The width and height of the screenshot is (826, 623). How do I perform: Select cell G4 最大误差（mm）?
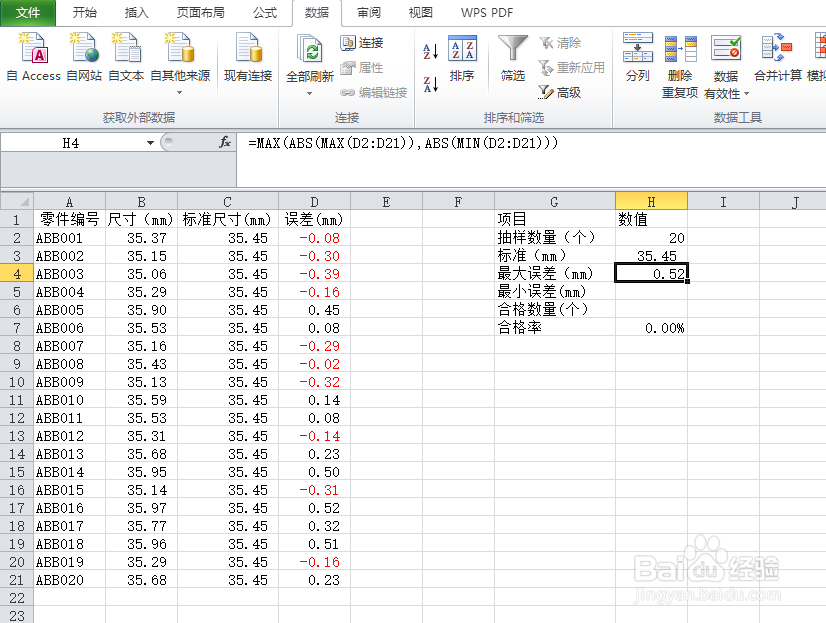(554, 274)
